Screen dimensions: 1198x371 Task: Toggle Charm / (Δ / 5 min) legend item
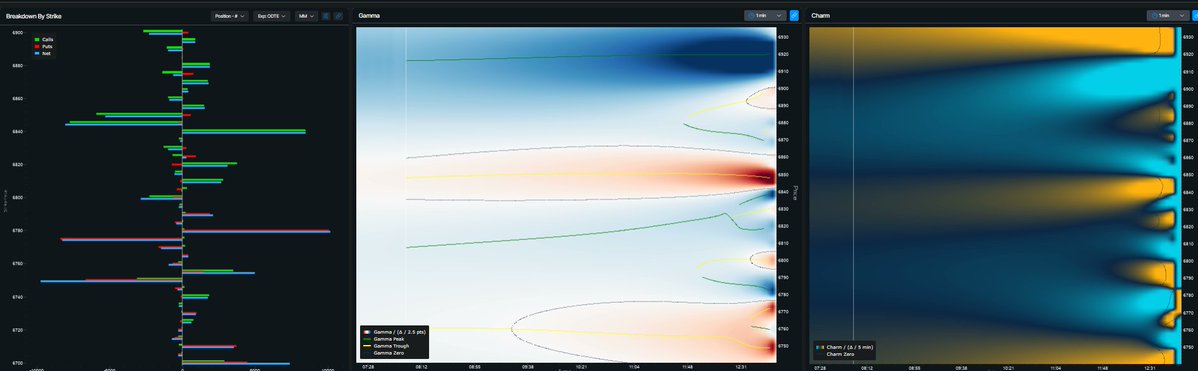(x=843, y=347)
